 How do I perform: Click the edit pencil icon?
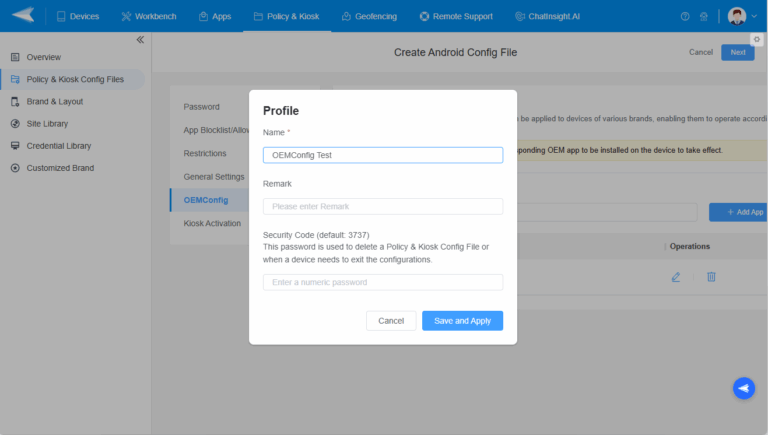(676, 277)
